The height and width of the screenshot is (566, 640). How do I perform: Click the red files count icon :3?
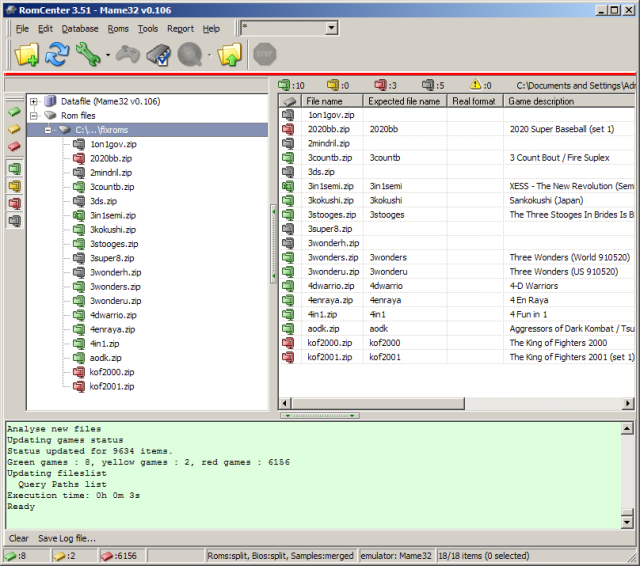[380, 85]
